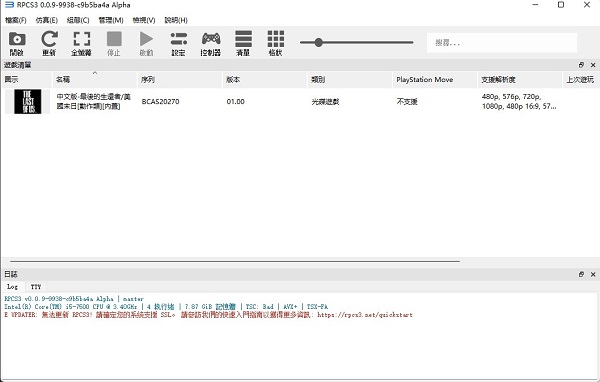600x382 pixels.
Task: Click the RPCS3 version master log line
Action: (x=74, y=299)
